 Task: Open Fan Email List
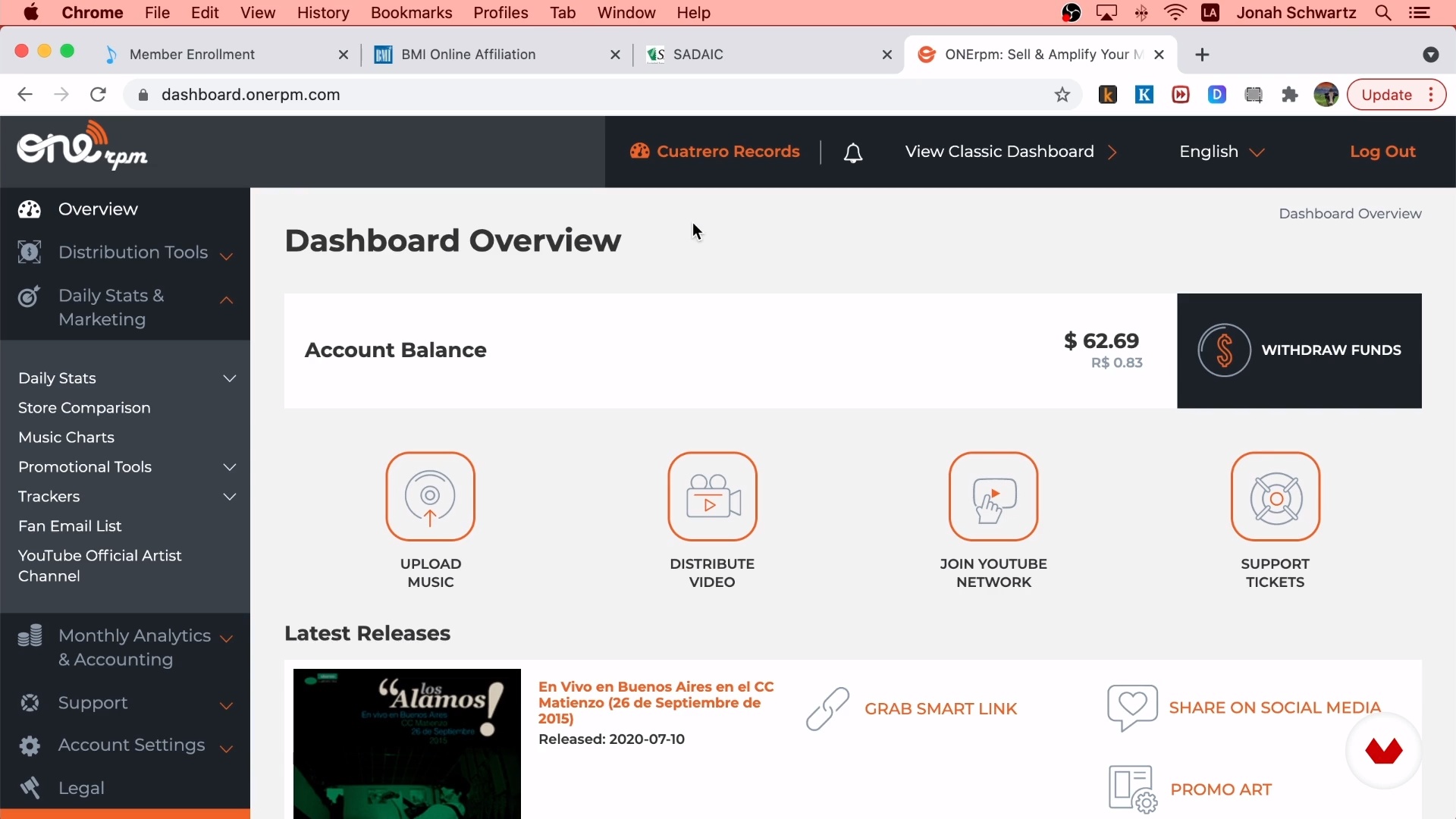click(70, 526)
